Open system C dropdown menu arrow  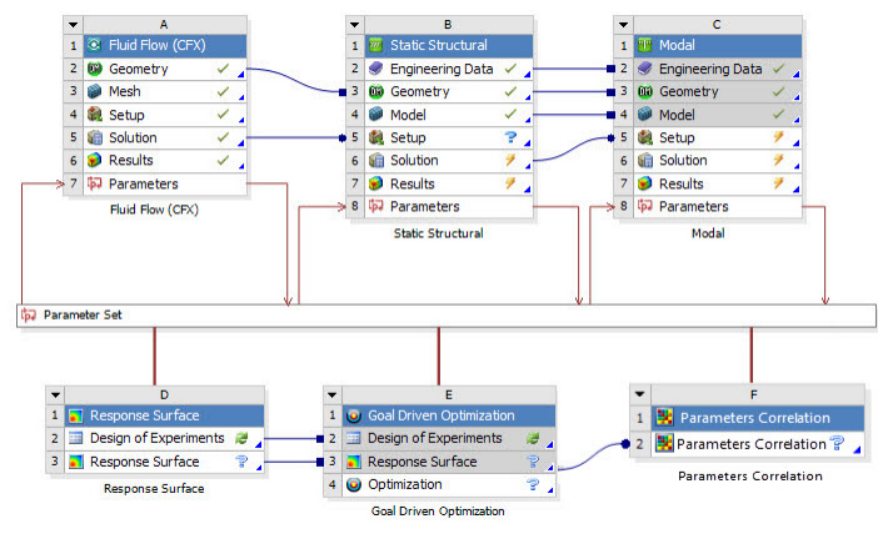tap(623, 25)
